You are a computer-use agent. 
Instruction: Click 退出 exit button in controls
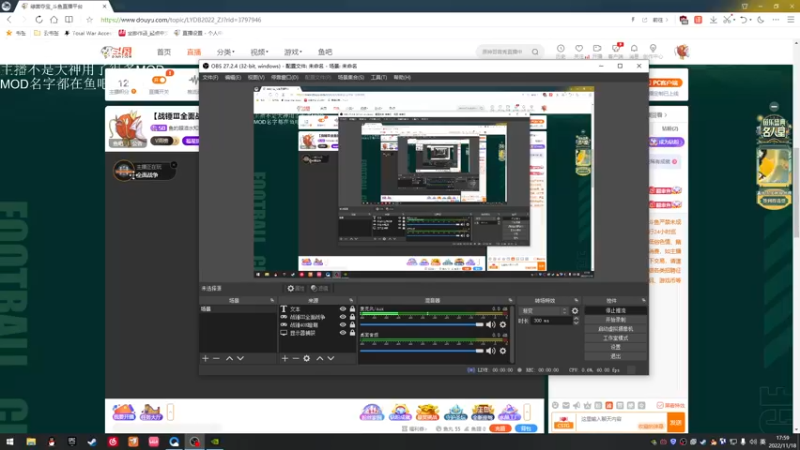coord(615,356)
